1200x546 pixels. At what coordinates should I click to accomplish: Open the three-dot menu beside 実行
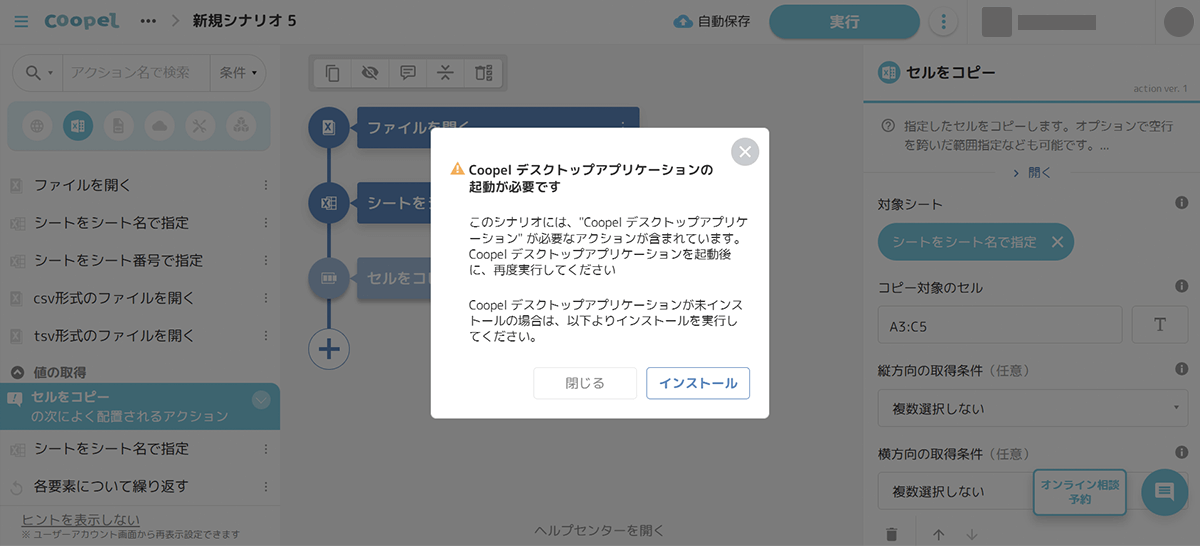coord(943,21)
